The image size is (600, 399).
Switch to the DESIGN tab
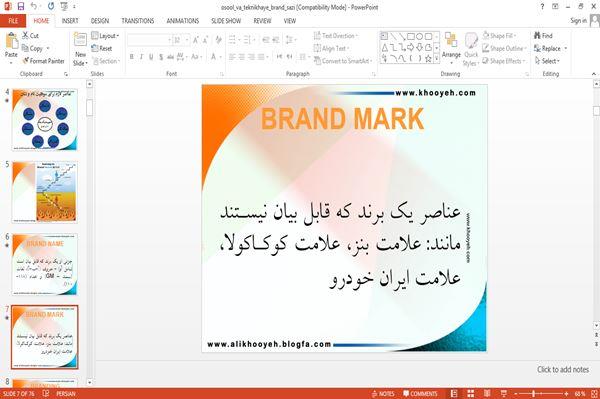coord(100,21)
